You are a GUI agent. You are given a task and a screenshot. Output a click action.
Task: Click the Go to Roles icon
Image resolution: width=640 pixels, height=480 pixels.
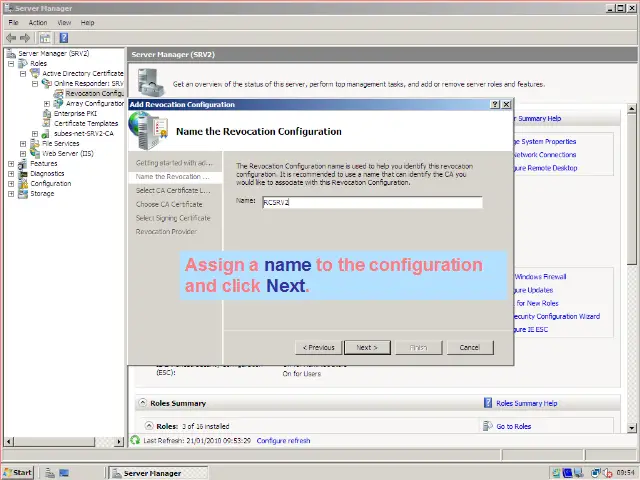488,426
